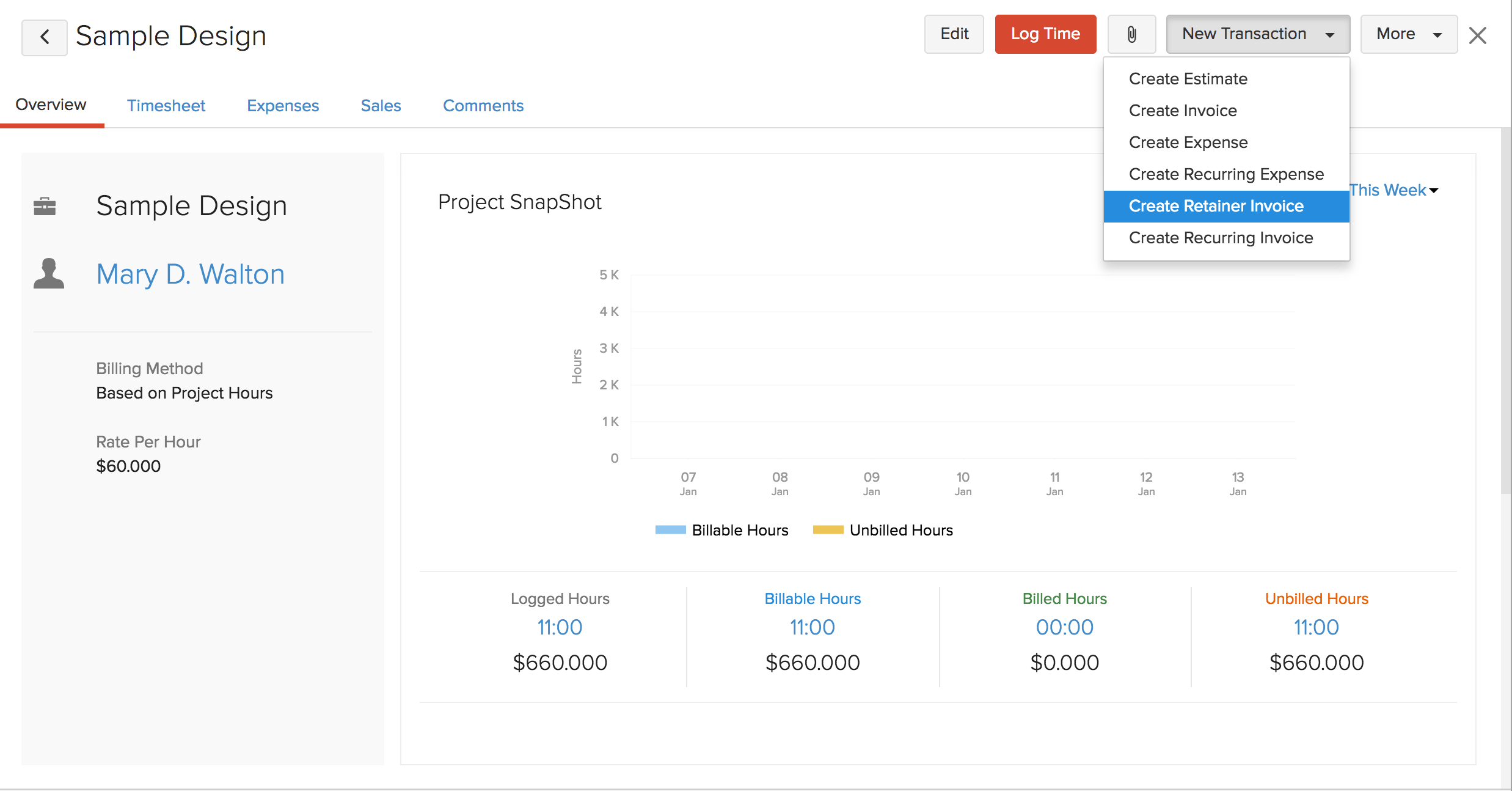Select Create Recurring Expense option

1226,174
